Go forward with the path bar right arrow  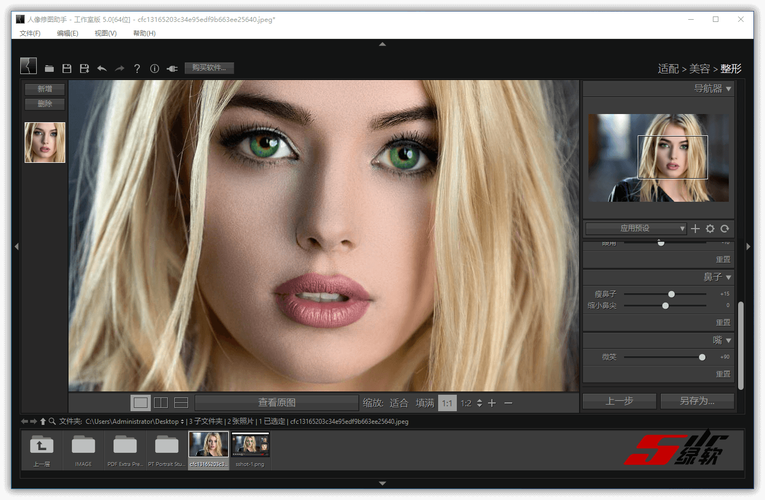(33, 421)
